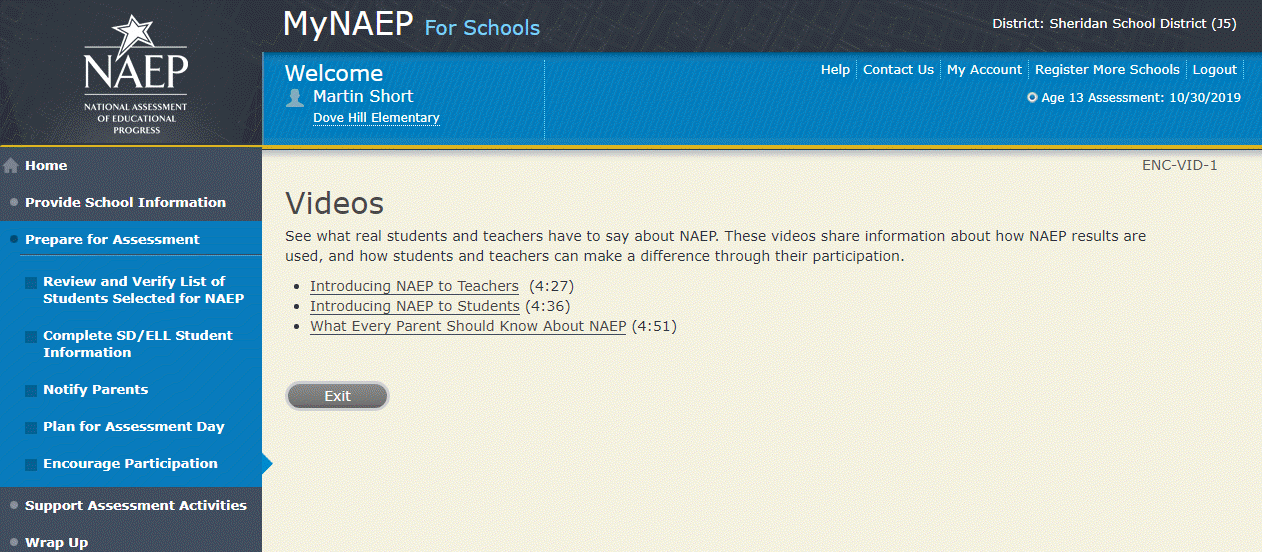Open Encourage Participation in the sidebar

pyautogui.click(x=130, y=464)
